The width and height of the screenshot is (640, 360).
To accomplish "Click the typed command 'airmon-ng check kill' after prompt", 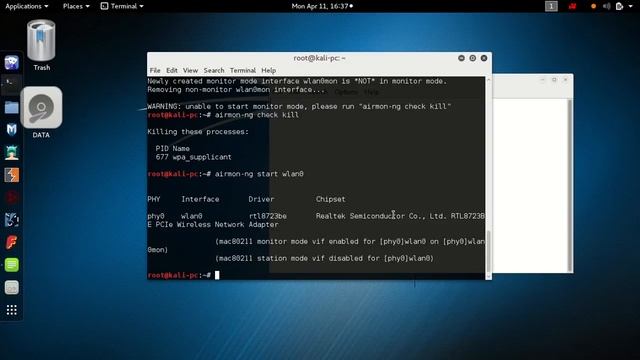I will click(x=257, y=115).
